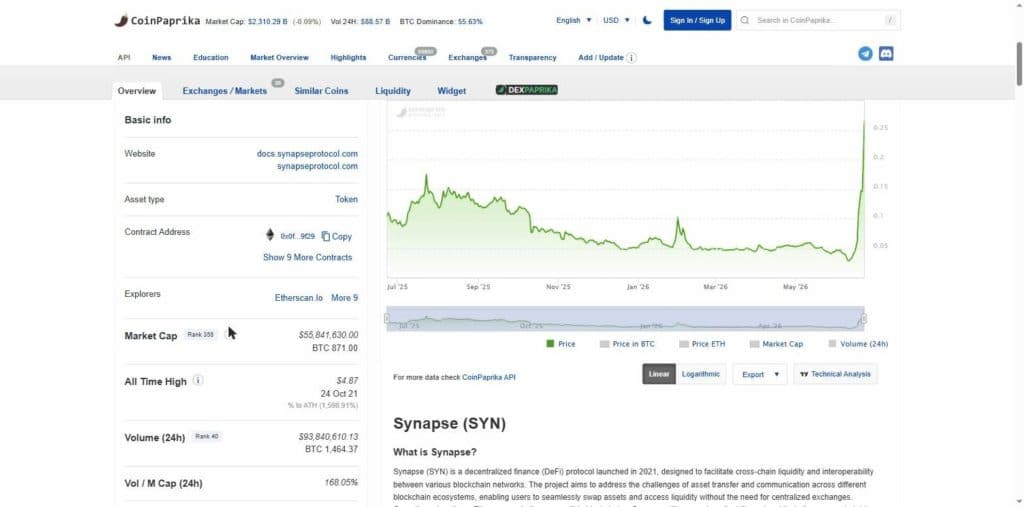Viewport: 1024px width, 507px height.
Task: Click the range selector right handle
Action: (x=864, y=319)
